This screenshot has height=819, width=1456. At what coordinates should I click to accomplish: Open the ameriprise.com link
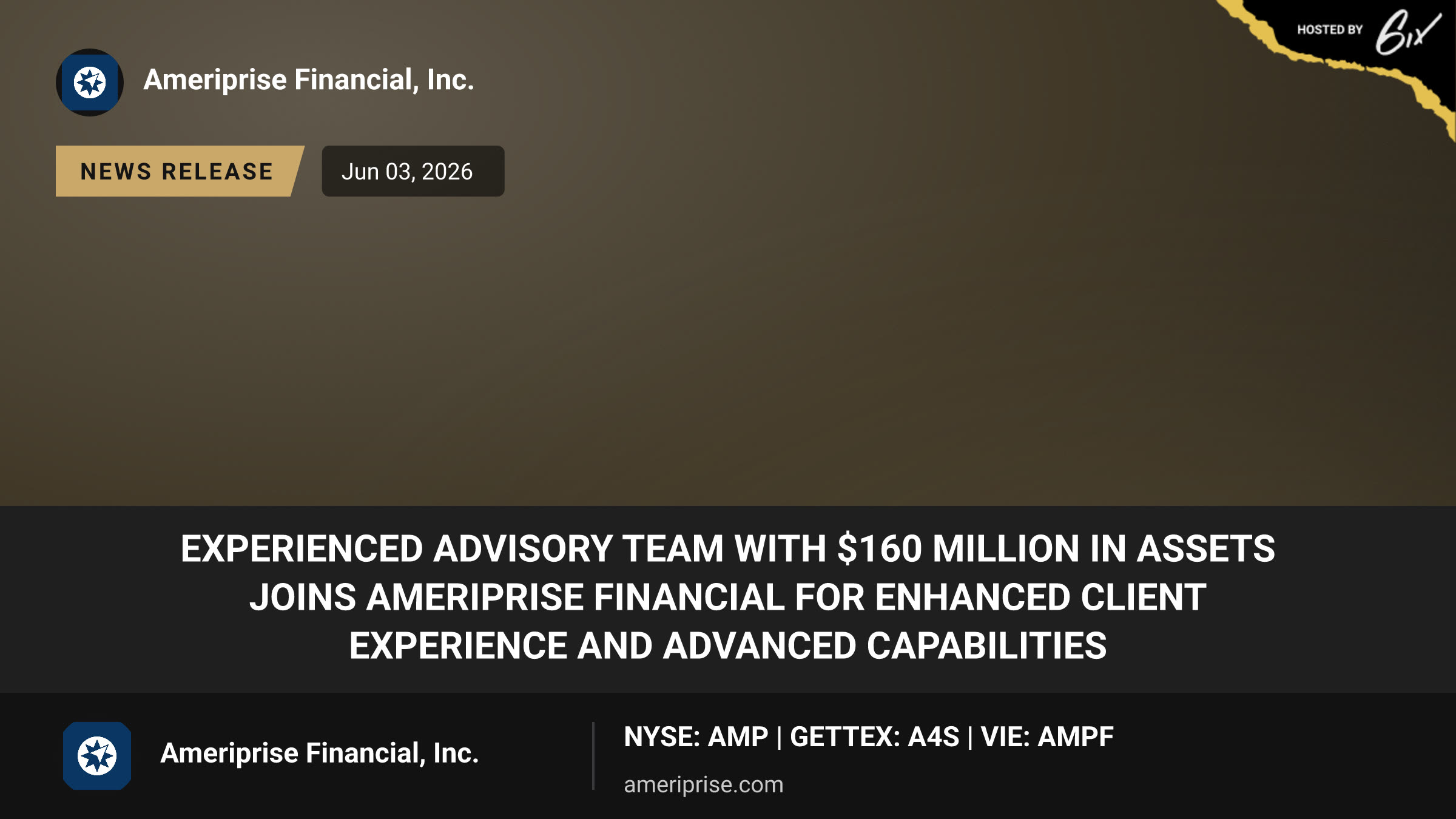pyautogui.click(x=704, y=784)
